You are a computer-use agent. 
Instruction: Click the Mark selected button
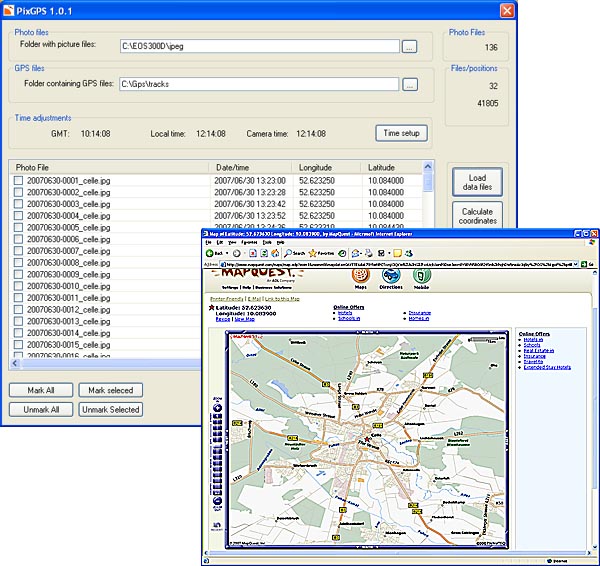(x=111, y=390)
